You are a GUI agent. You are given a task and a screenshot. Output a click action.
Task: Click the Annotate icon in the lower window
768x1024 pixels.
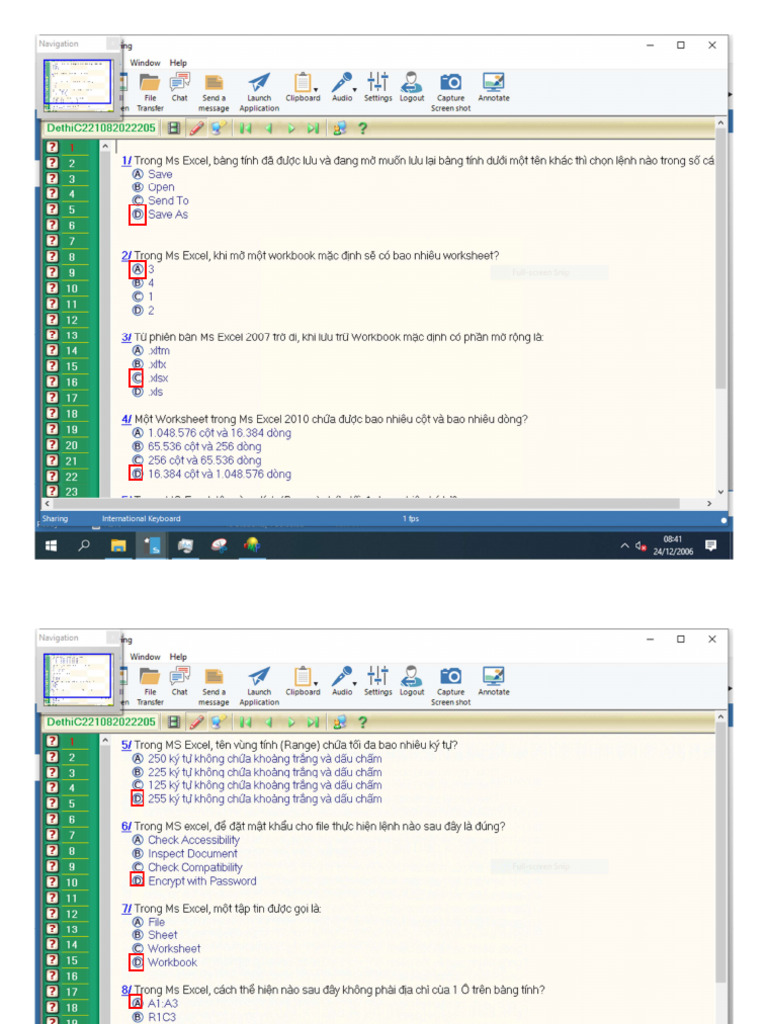tap(493, 680)
